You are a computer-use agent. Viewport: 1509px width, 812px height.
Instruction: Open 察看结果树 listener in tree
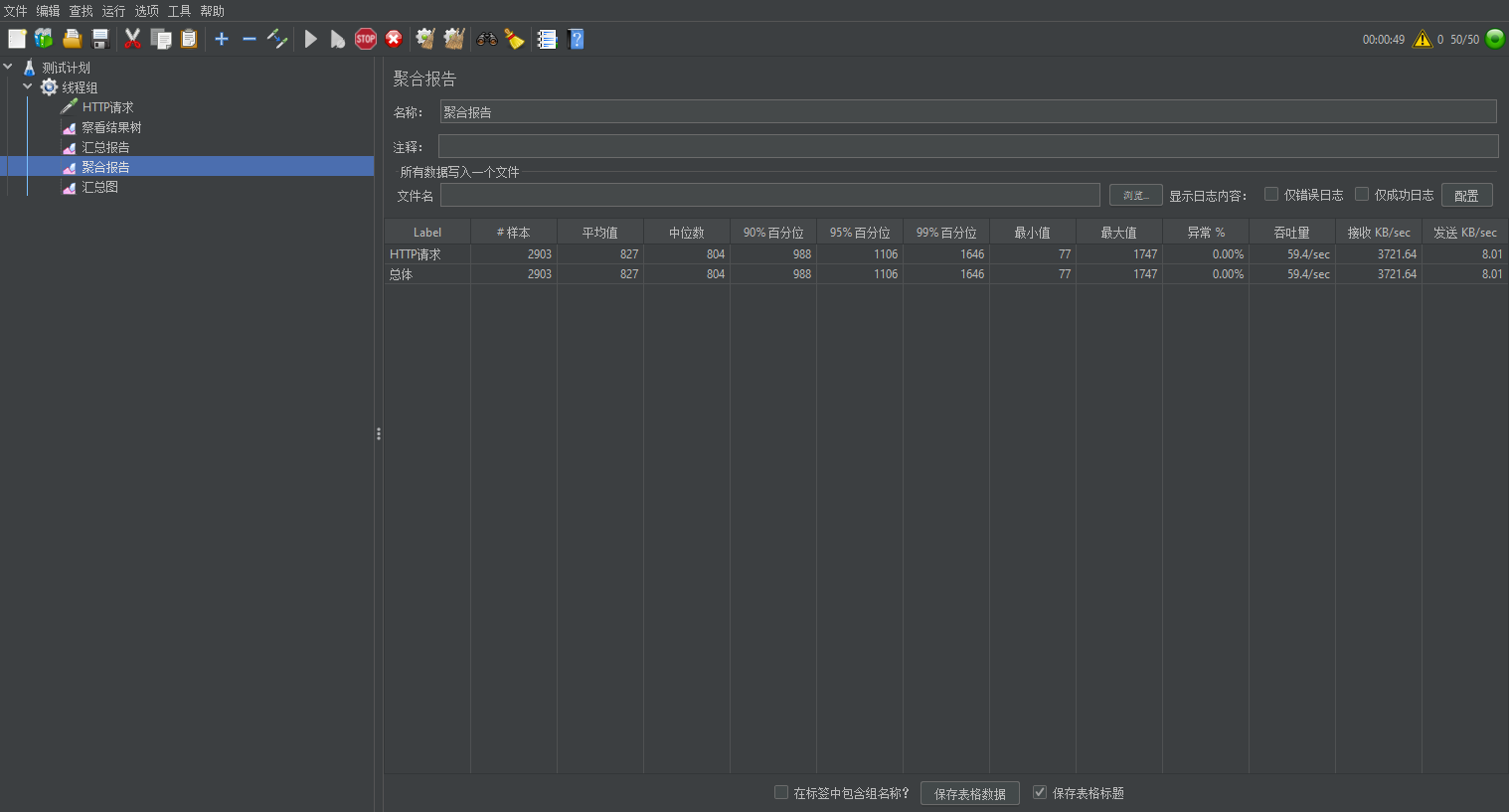111,127
